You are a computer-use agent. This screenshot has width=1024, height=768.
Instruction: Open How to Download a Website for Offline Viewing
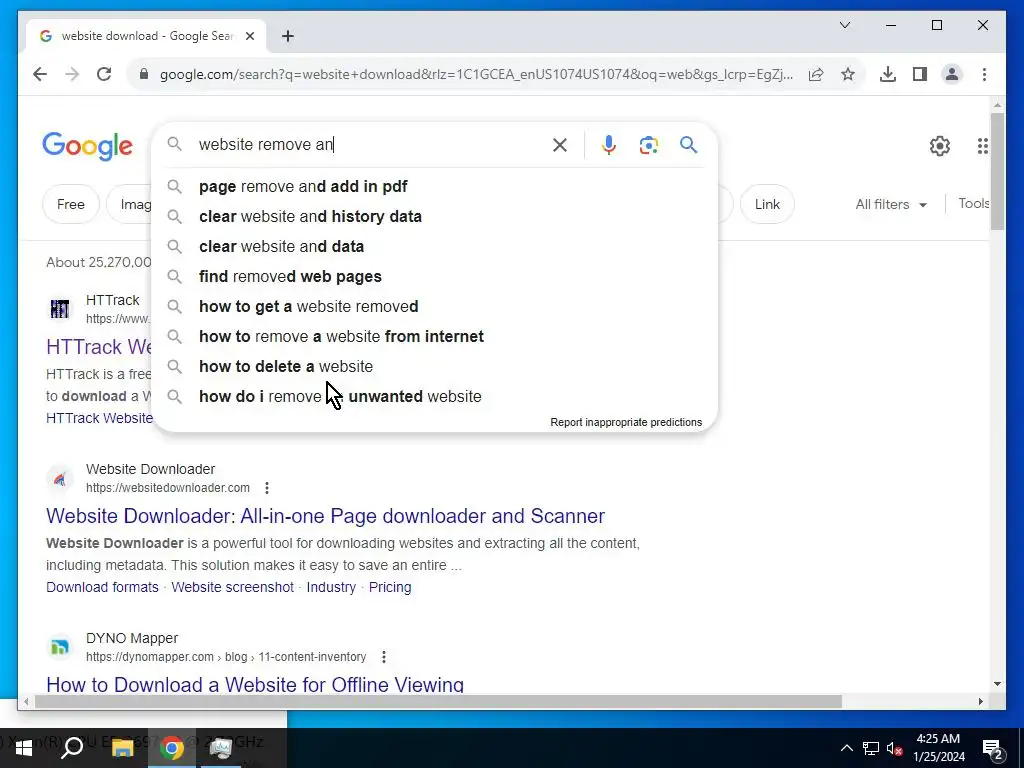pos(255,684)
